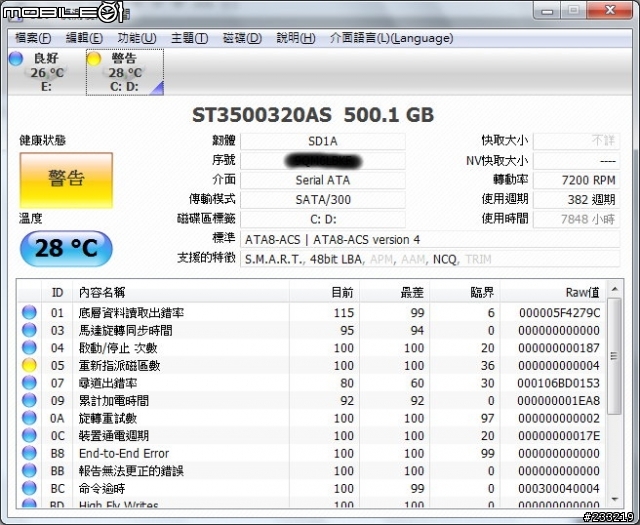The height and width of the screenshot is (525, 640).
Task: Click the Raw值 column header
Action: [553, 292]
